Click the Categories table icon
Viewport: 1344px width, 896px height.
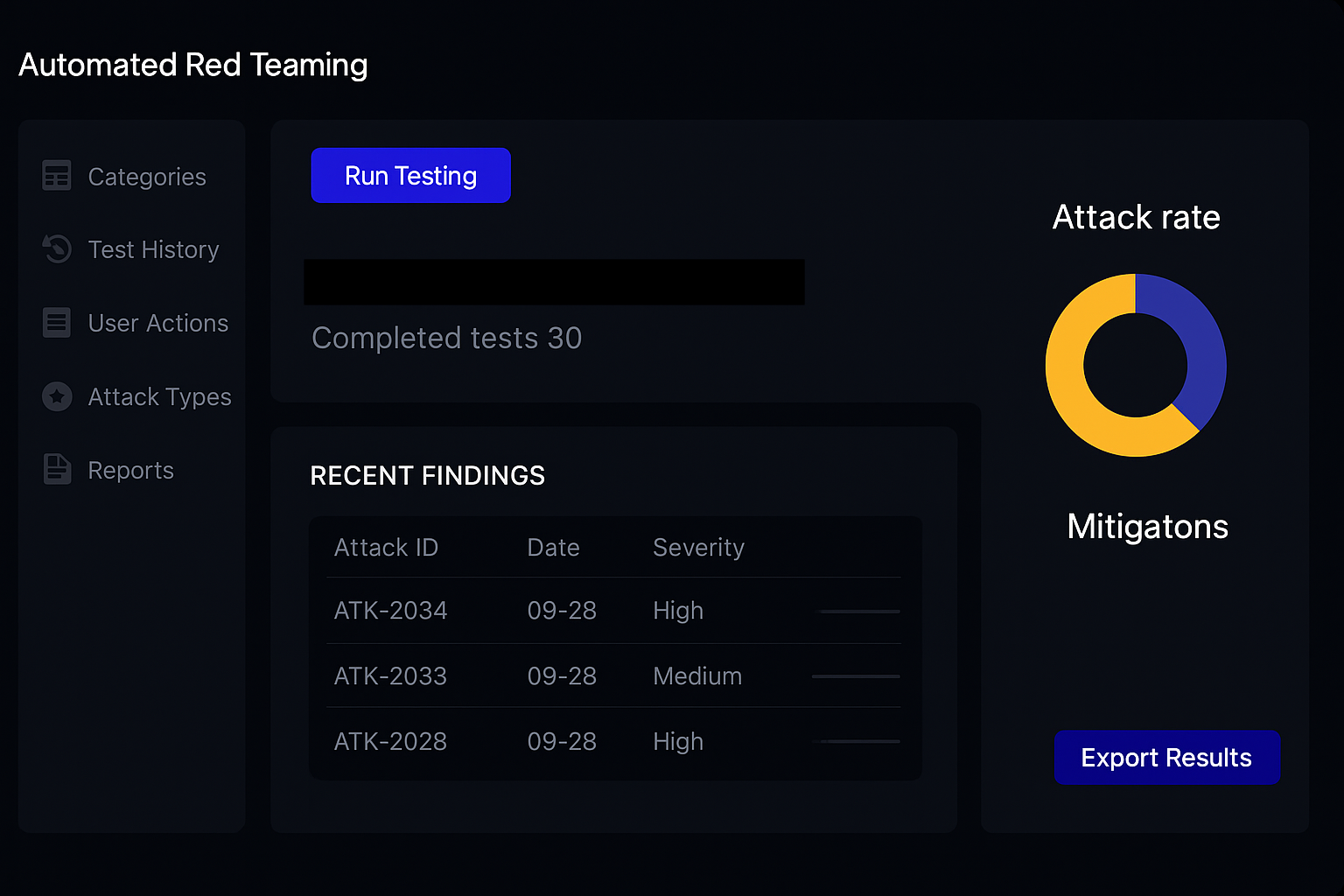(57, 176)
